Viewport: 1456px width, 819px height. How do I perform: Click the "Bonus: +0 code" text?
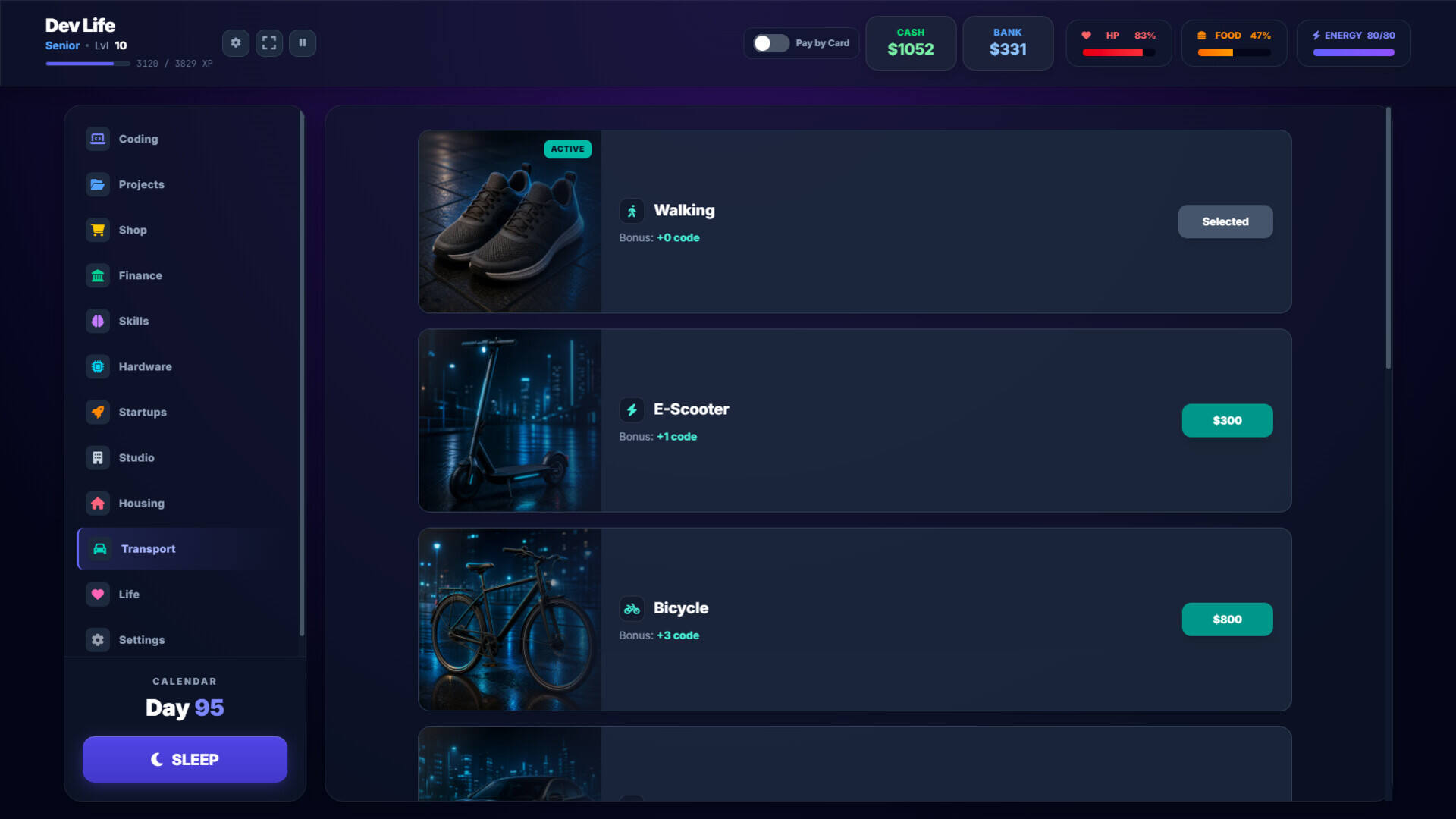point(659,238)
